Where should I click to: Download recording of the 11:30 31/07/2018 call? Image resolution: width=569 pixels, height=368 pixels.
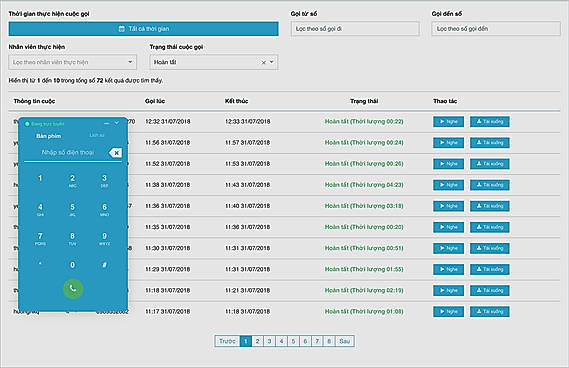coord(490,248)
